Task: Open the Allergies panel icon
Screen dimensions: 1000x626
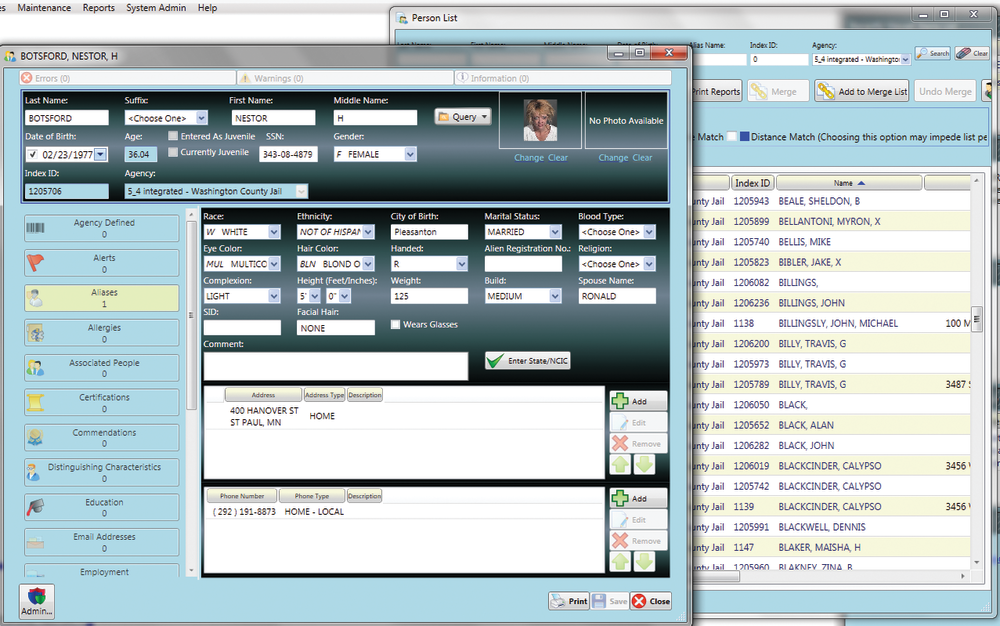Action: [35, 333]
